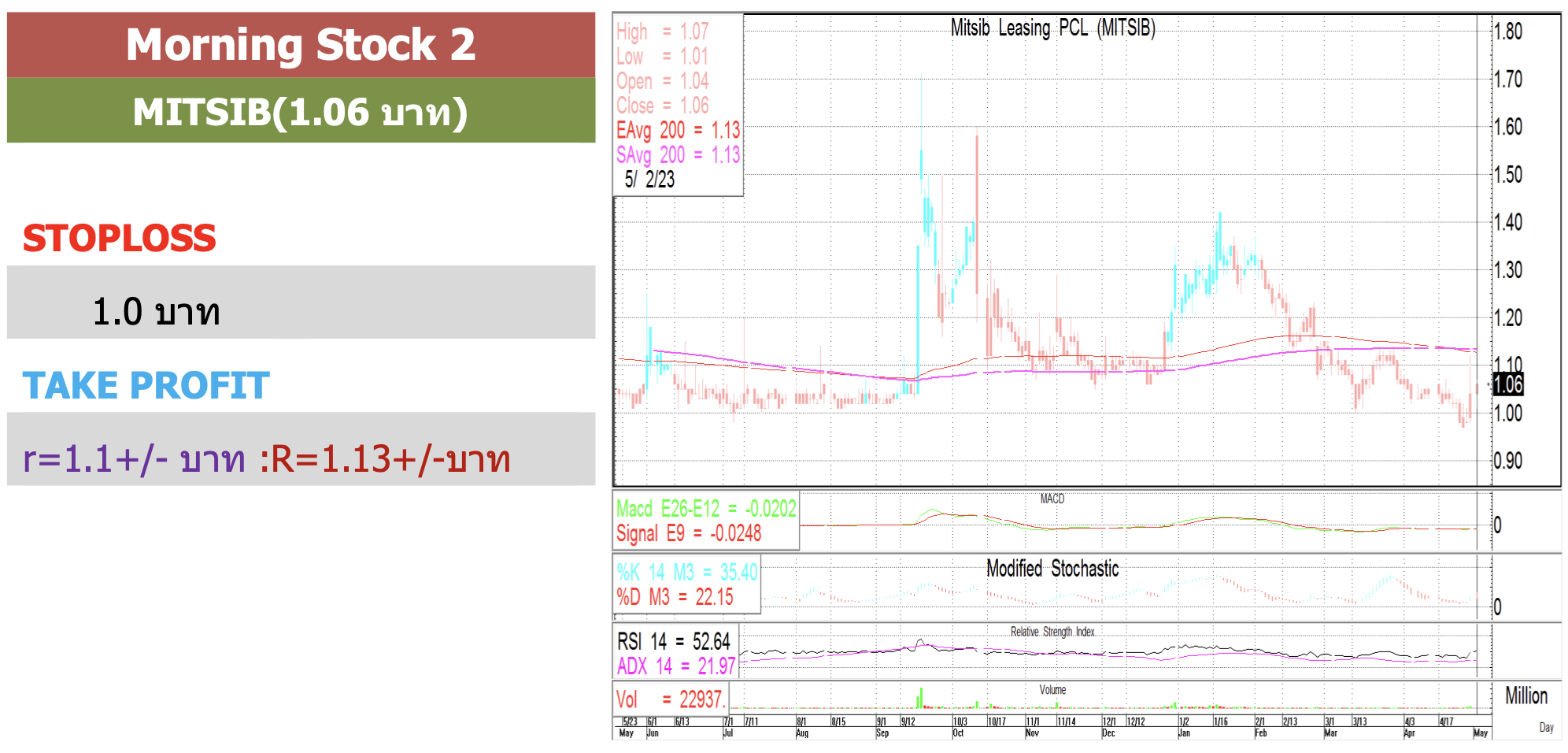This screenshot has width=1568, height=753.
Task: Click the Mar month marker on the time axis
Action: point(1331,733)
